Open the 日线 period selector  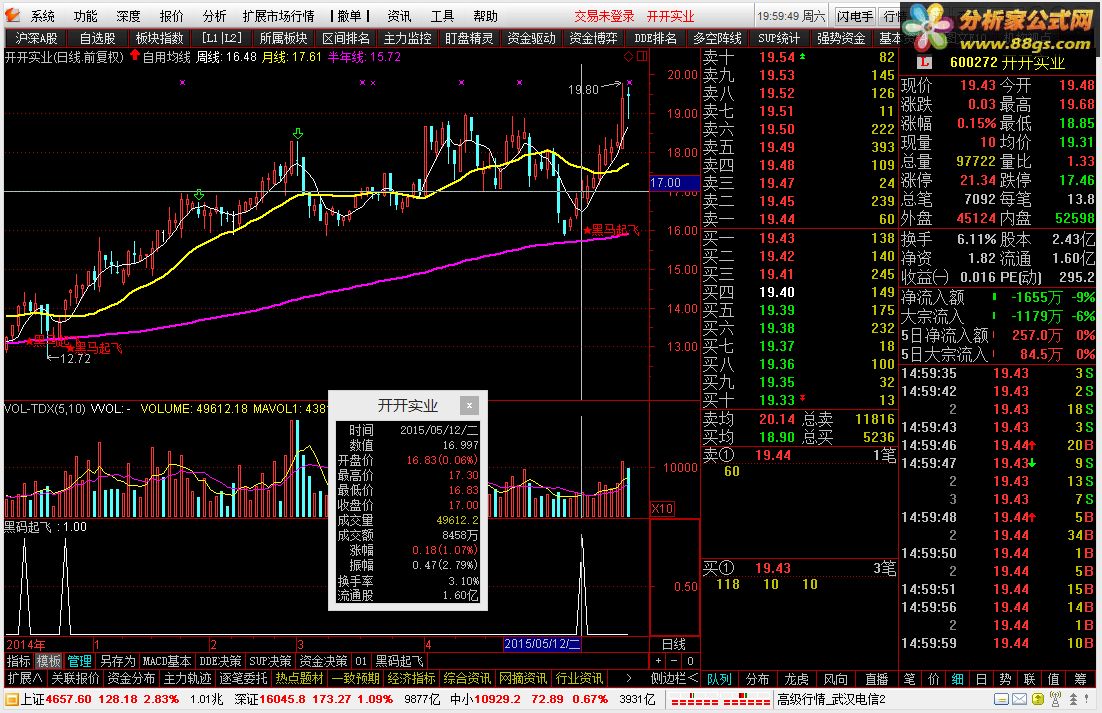(x=674, y=644)
